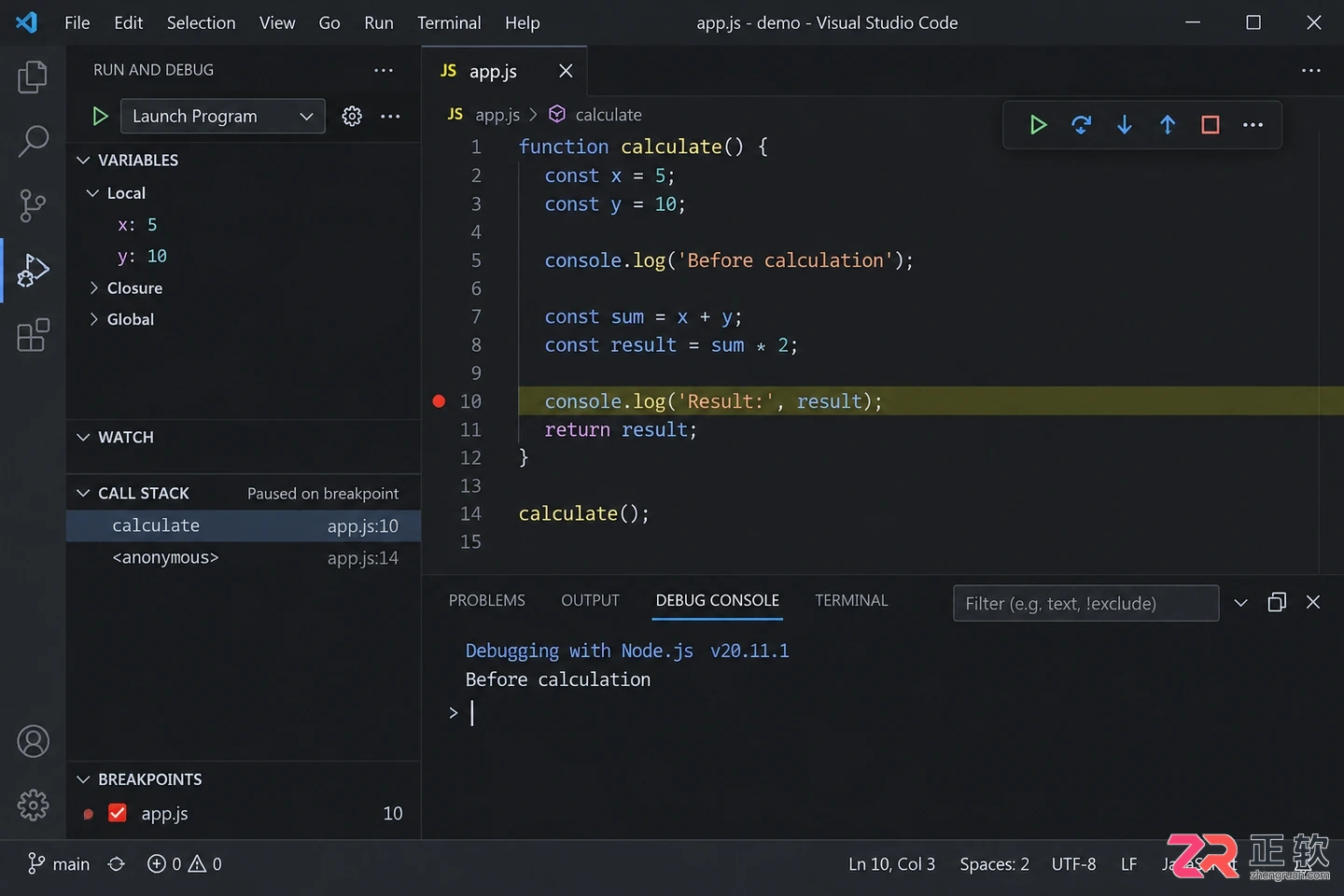Image resolution: width=1344 pixels, height=896 pixels.
Task: Step over in the debug toolbar
Action: (x=1081, y=124)
